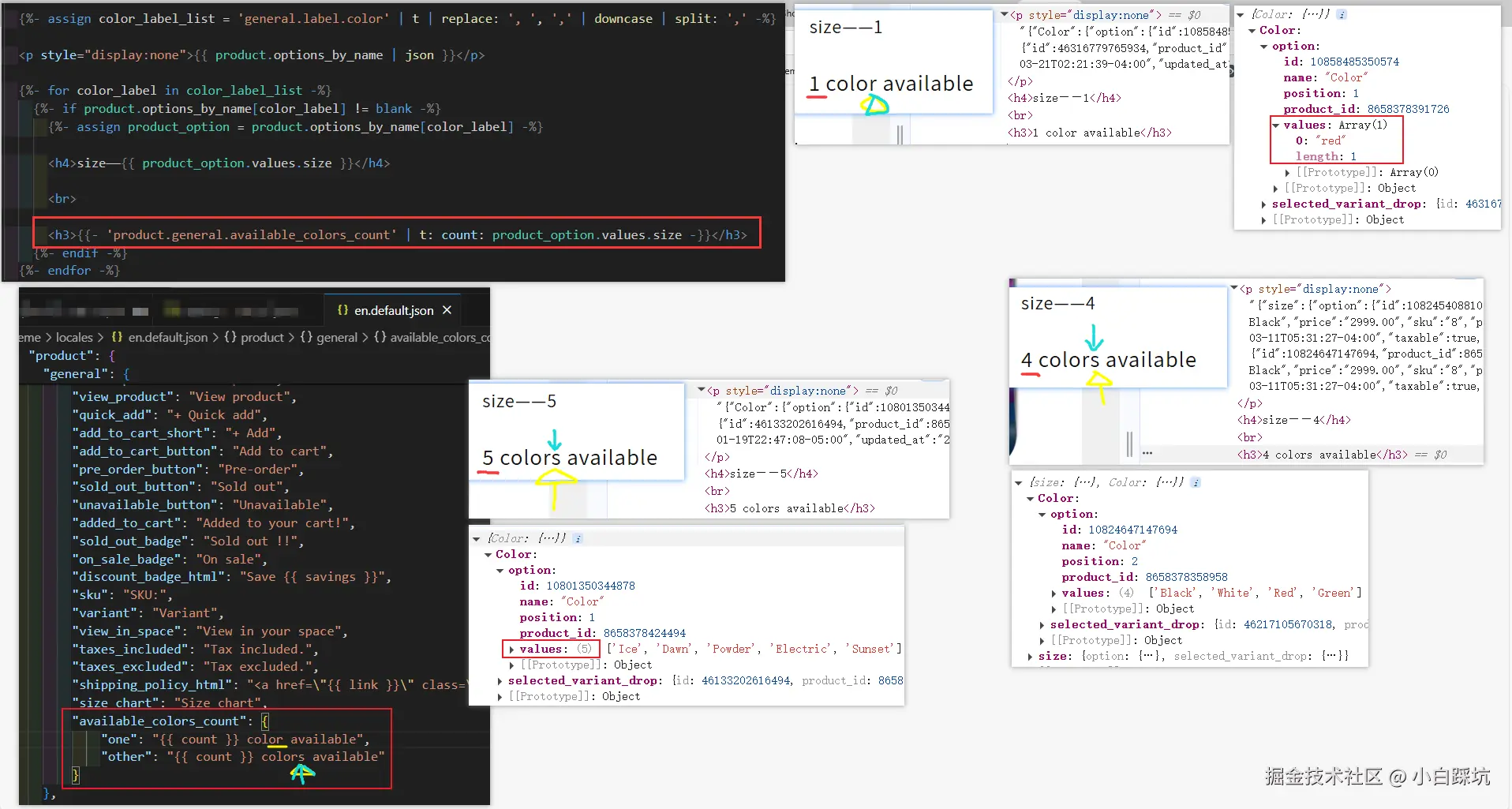This screenshot has width=1512, height=809.
Task: Click the "shipping_policy_html" JSON line
Action: coord(268,684)
